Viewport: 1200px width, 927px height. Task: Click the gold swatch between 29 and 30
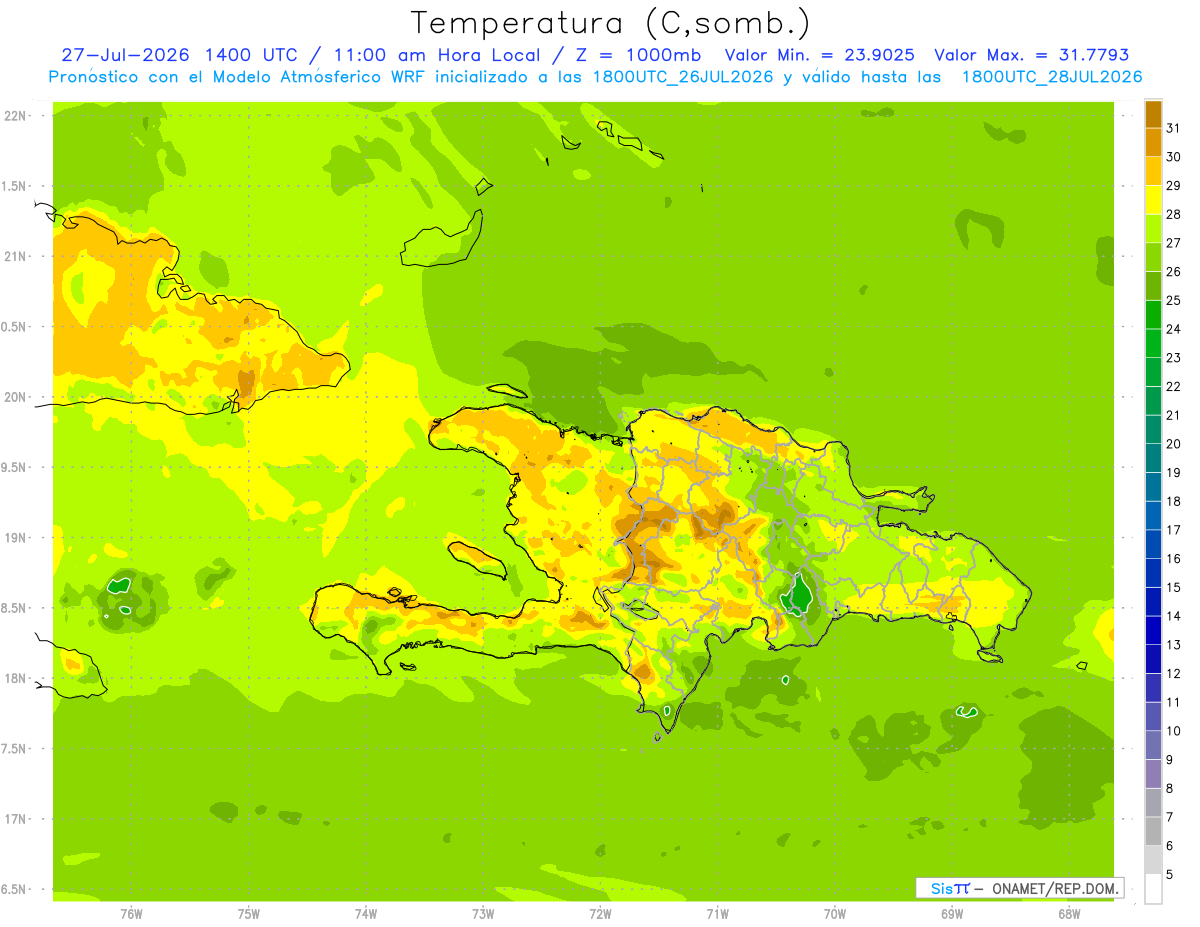(x=1153, y=172)
